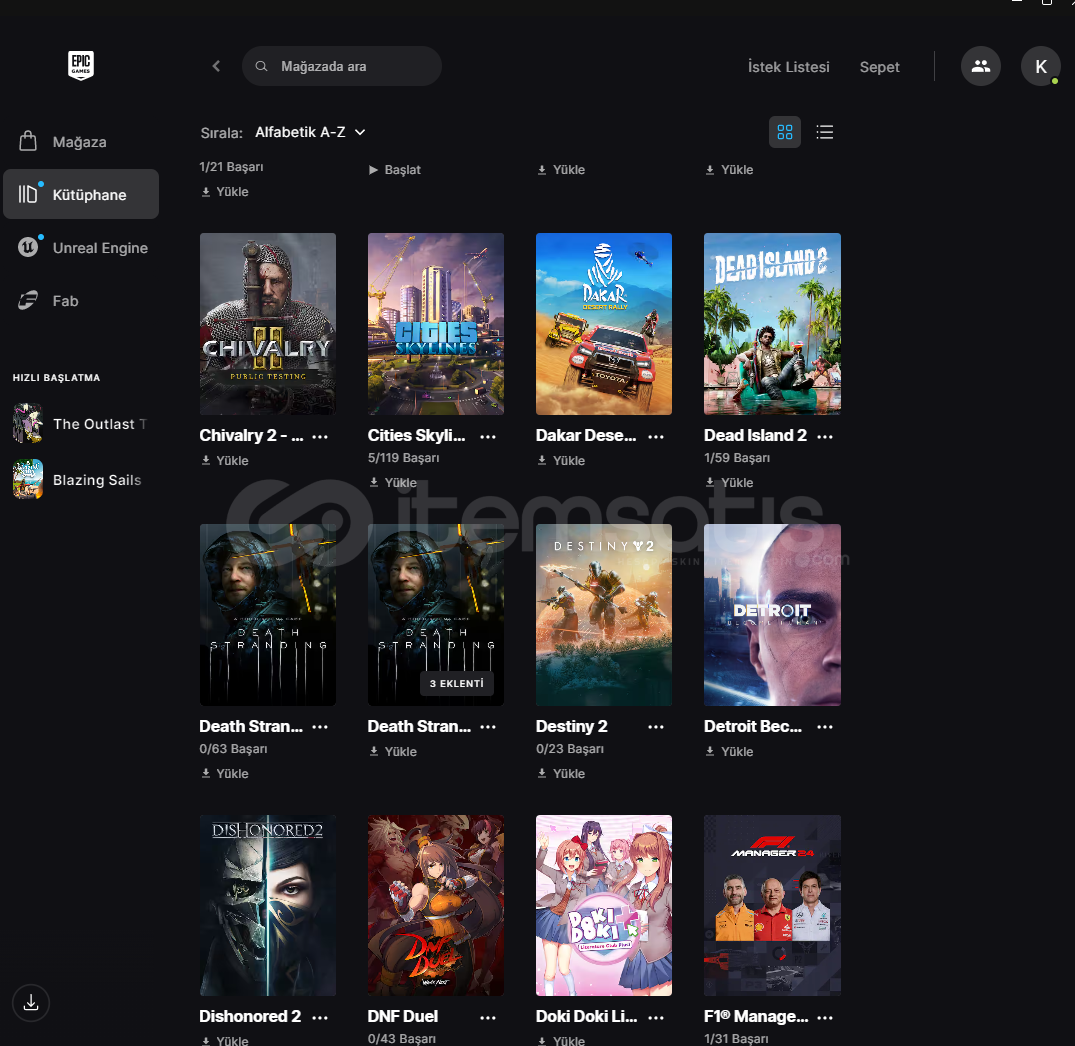Select Kütüphane in the sidebar
Viewport: 1075px width, 1046px height.
pyautogui.click(x=81, y=195)
